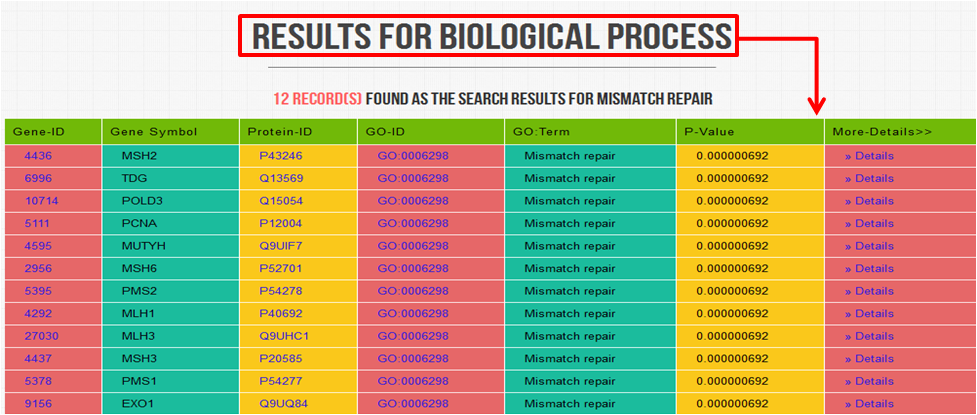This screenshot has height=415, width=977.
Task: Open Gene-ID 5378 for PMS1
Action: pos(38,381)
